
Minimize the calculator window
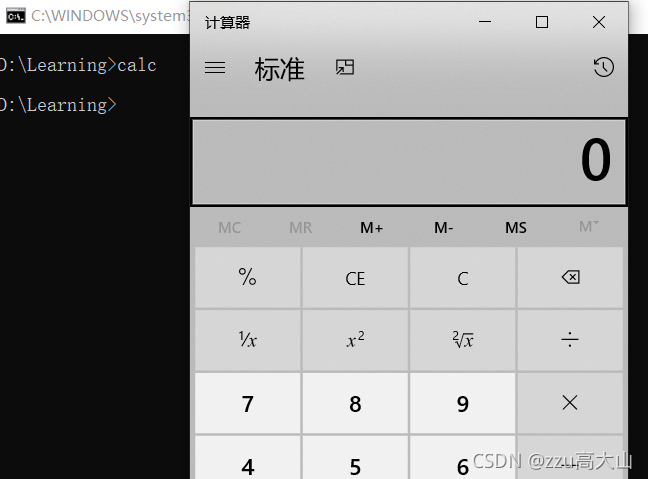tap(485, 22)
